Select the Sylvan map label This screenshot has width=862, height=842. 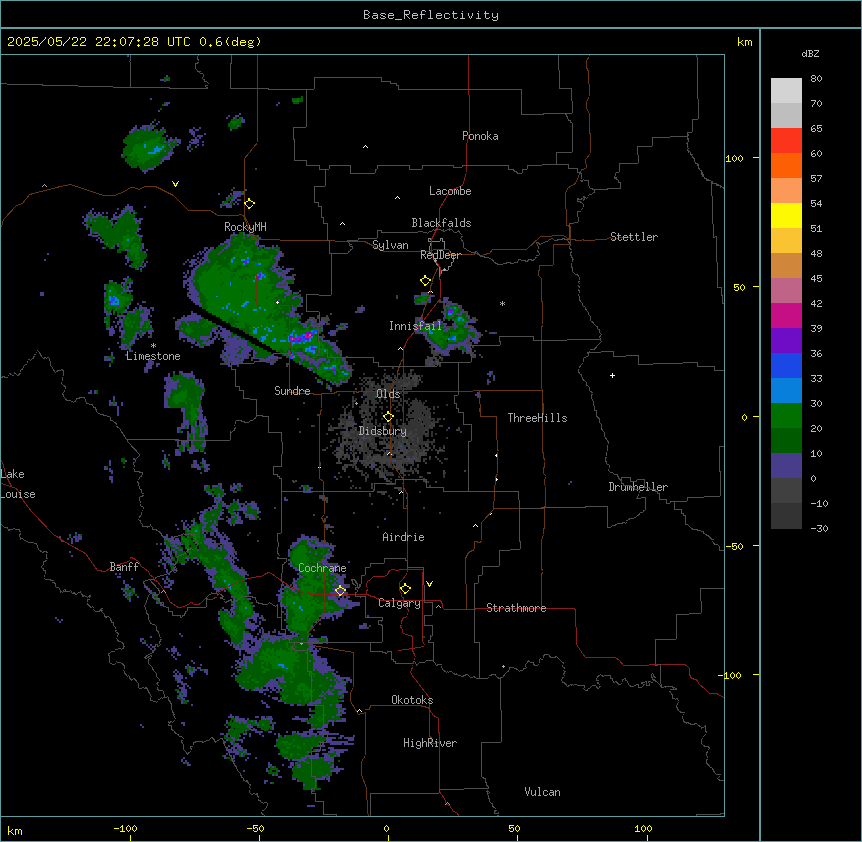pos(390,245)
